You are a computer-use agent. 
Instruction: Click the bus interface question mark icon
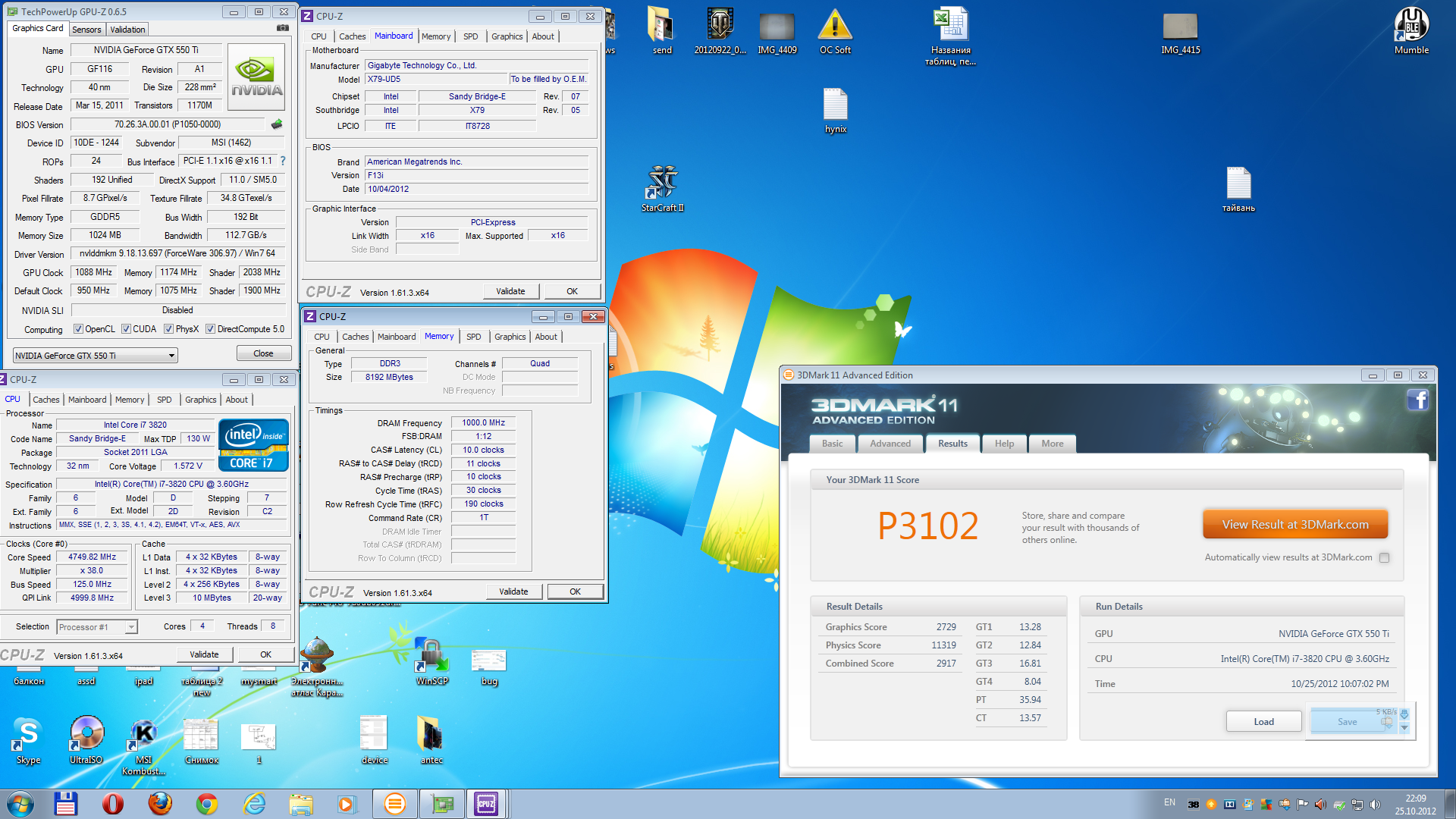pos(283,161)
